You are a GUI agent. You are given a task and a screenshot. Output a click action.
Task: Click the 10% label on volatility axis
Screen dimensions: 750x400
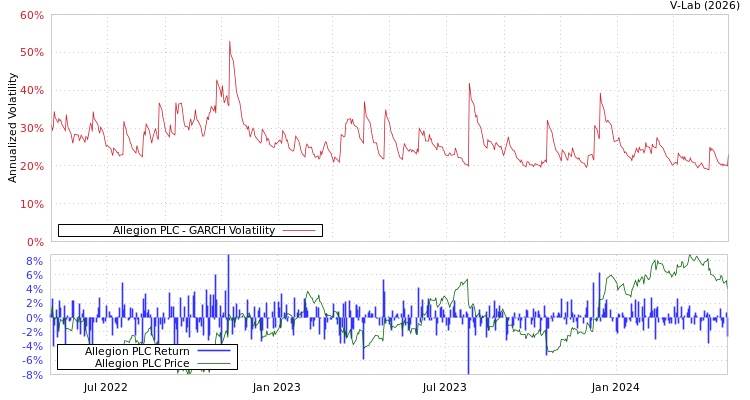(x=31, y=204)
